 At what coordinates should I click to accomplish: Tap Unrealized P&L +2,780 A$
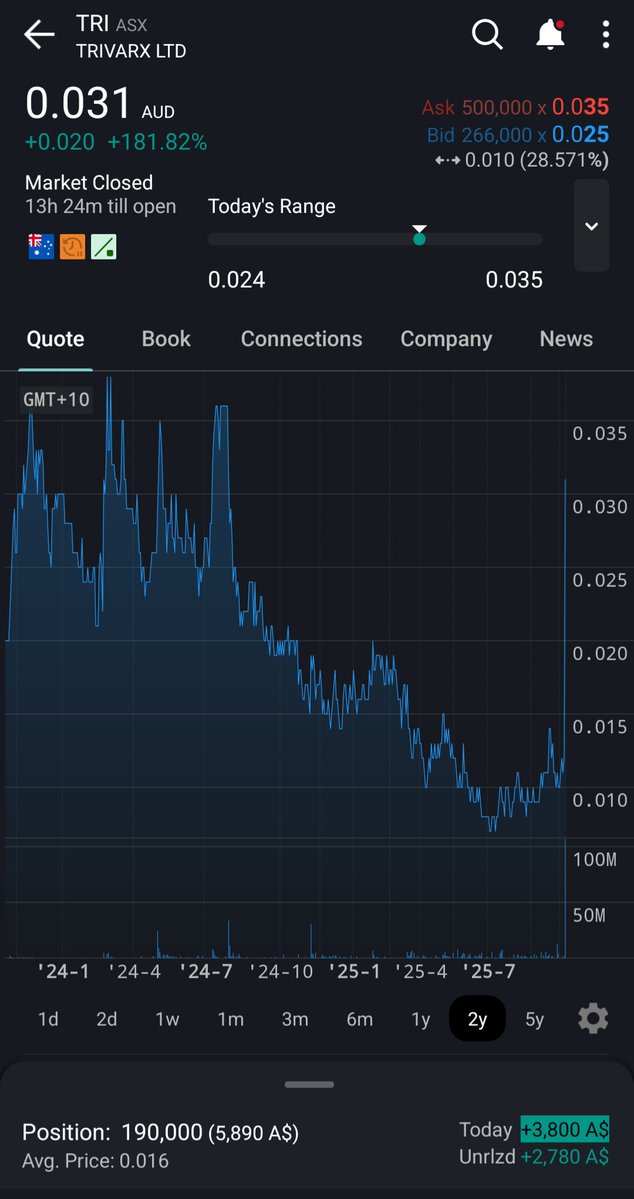565,1157
